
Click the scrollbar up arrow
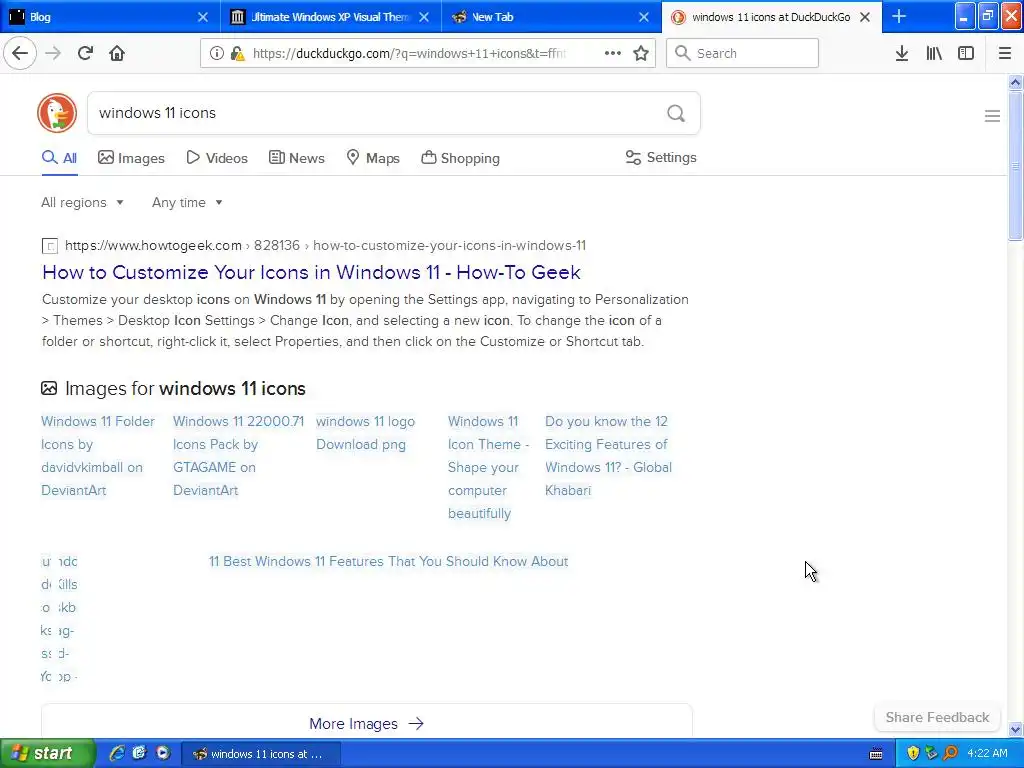[1016, 82]
